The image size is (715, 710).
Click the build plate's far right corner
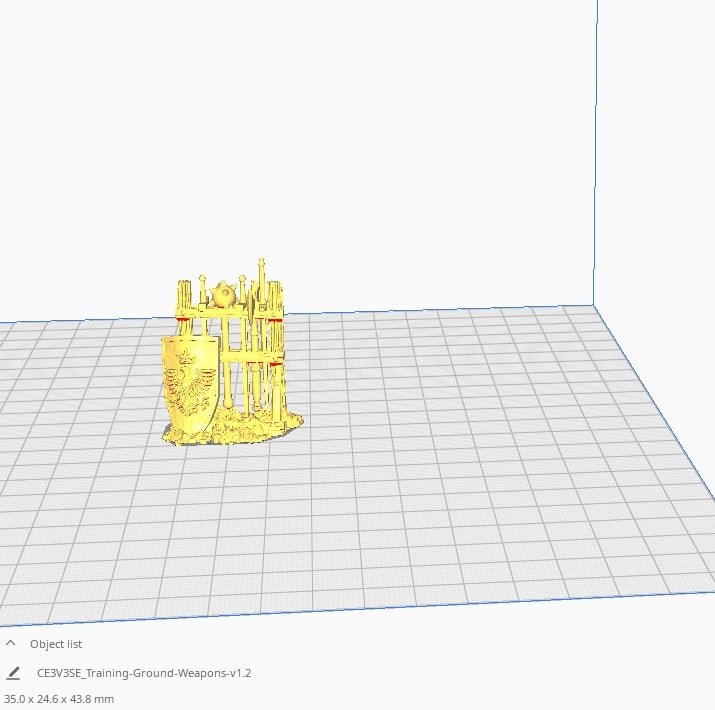597,305
